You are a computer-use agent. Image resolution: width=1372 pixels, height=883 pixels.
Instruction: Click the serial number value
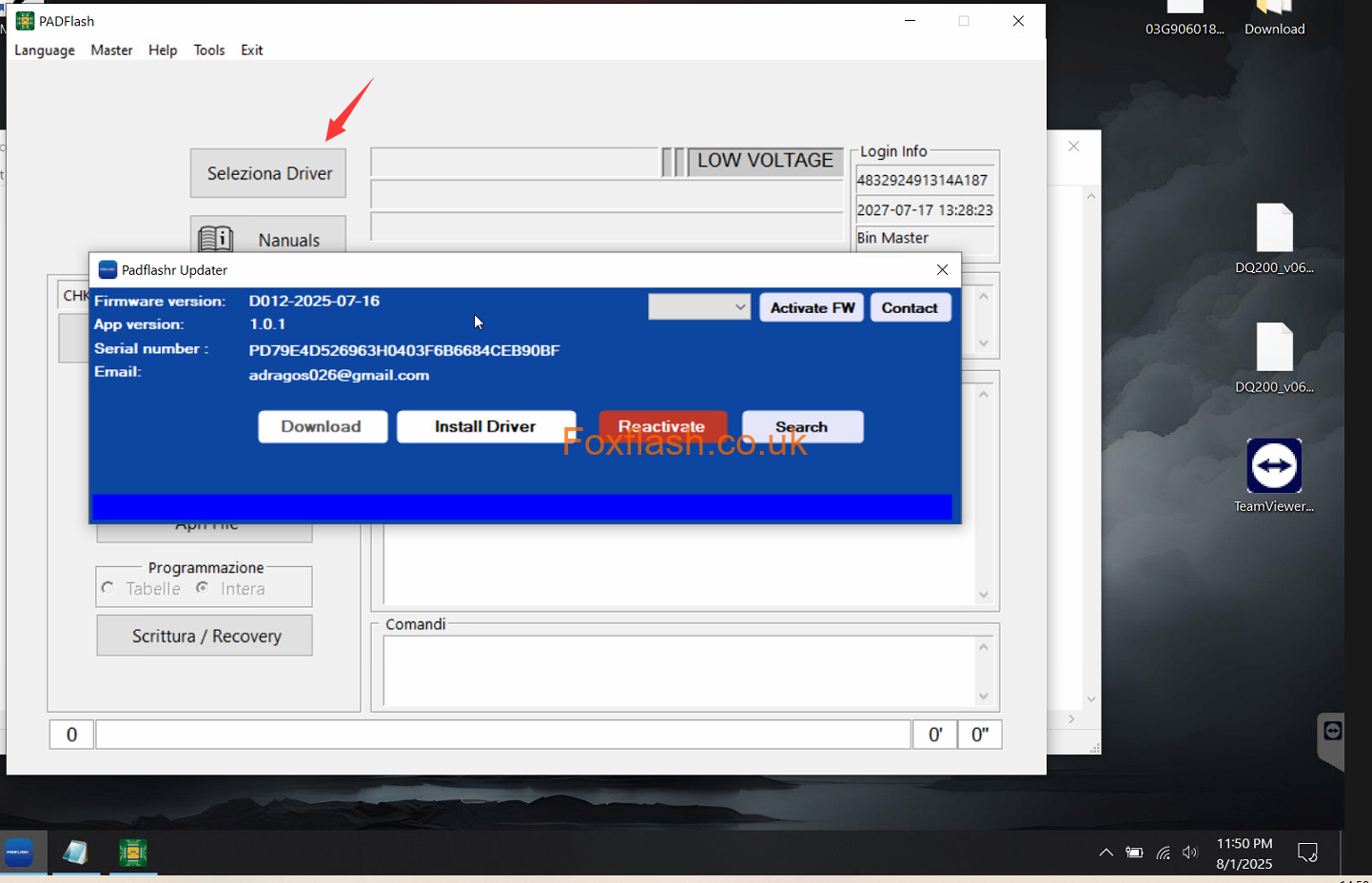coord(404,350)
